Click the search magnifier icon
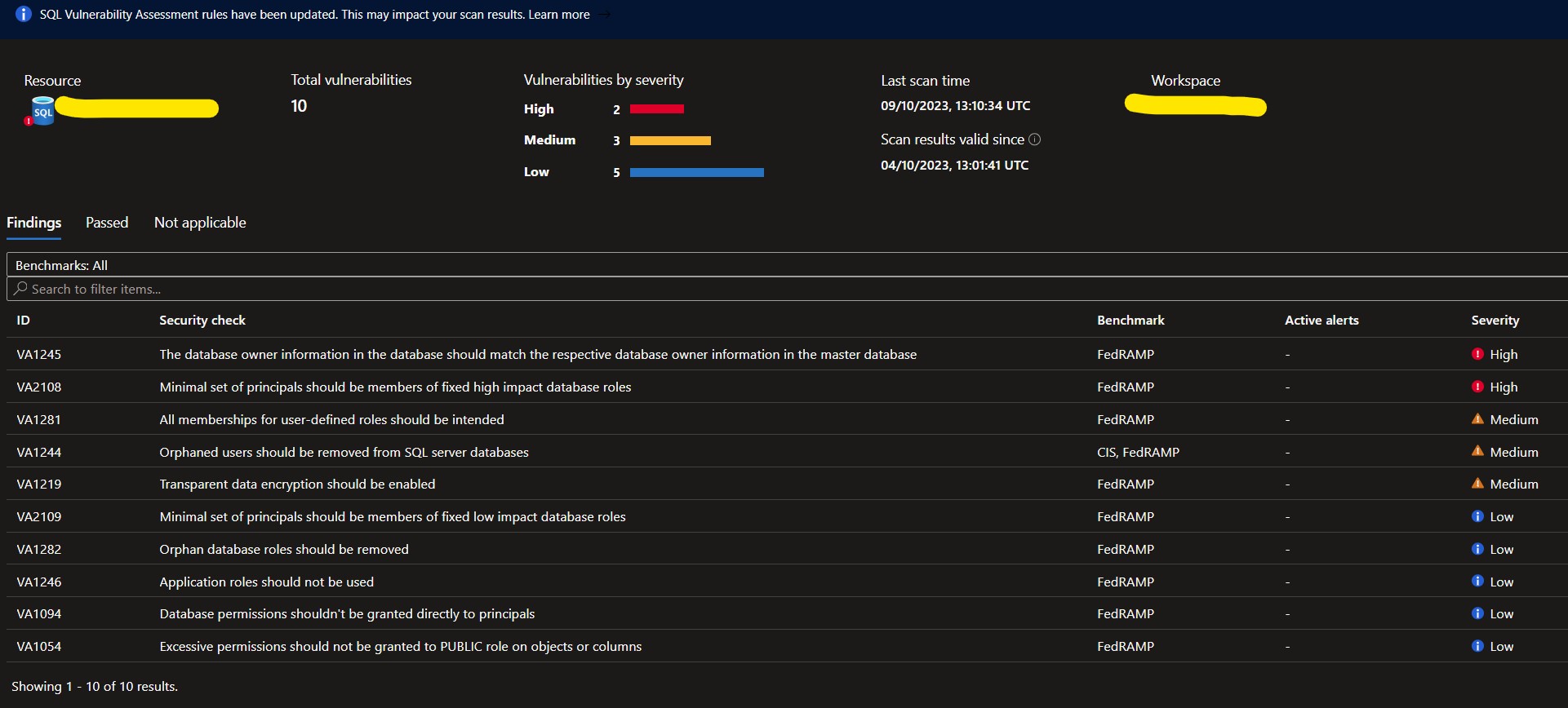 20,289
